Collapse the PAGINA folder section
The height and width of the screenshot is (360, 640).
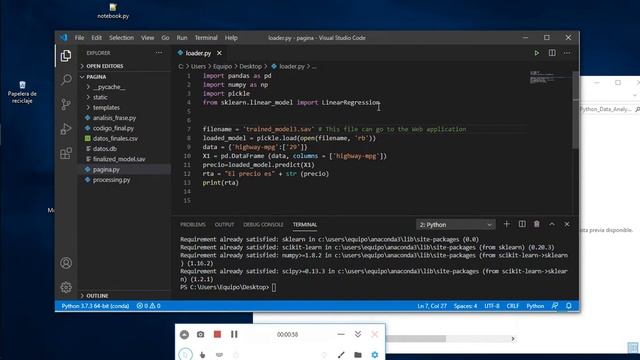[96, 77]
